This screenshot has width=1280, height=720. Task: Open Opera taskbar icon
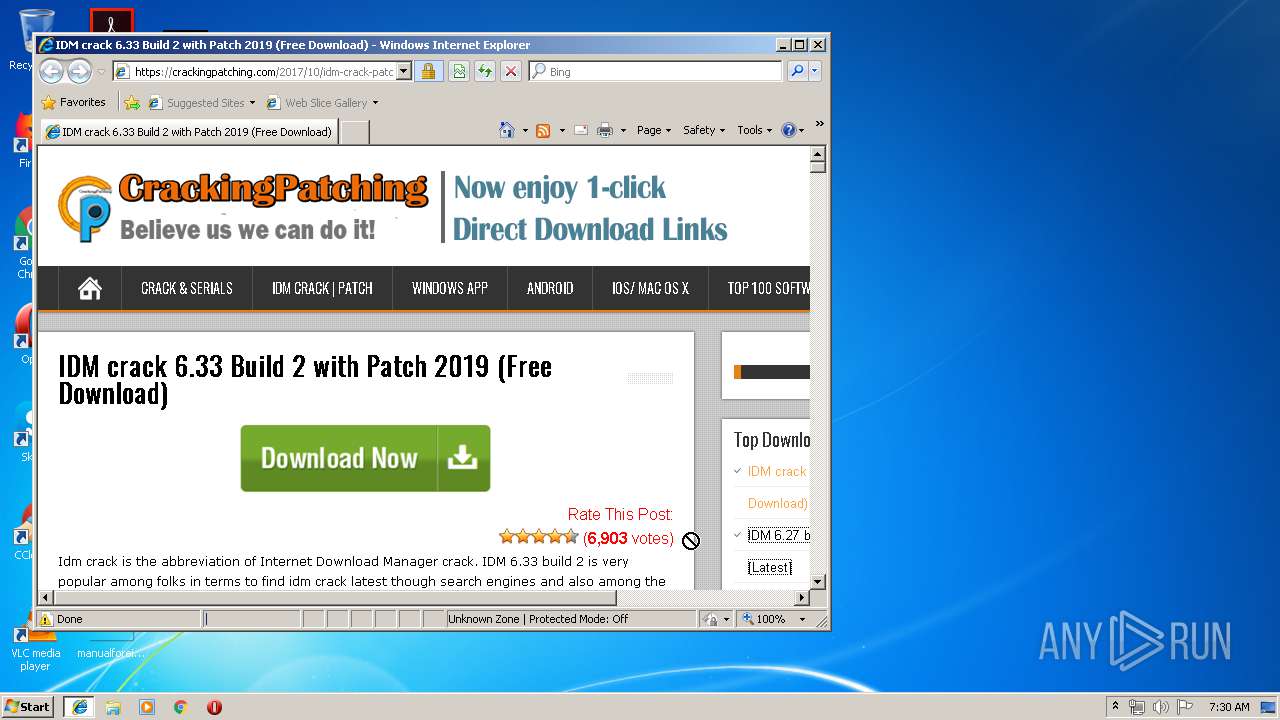click(x=214, y=707)
